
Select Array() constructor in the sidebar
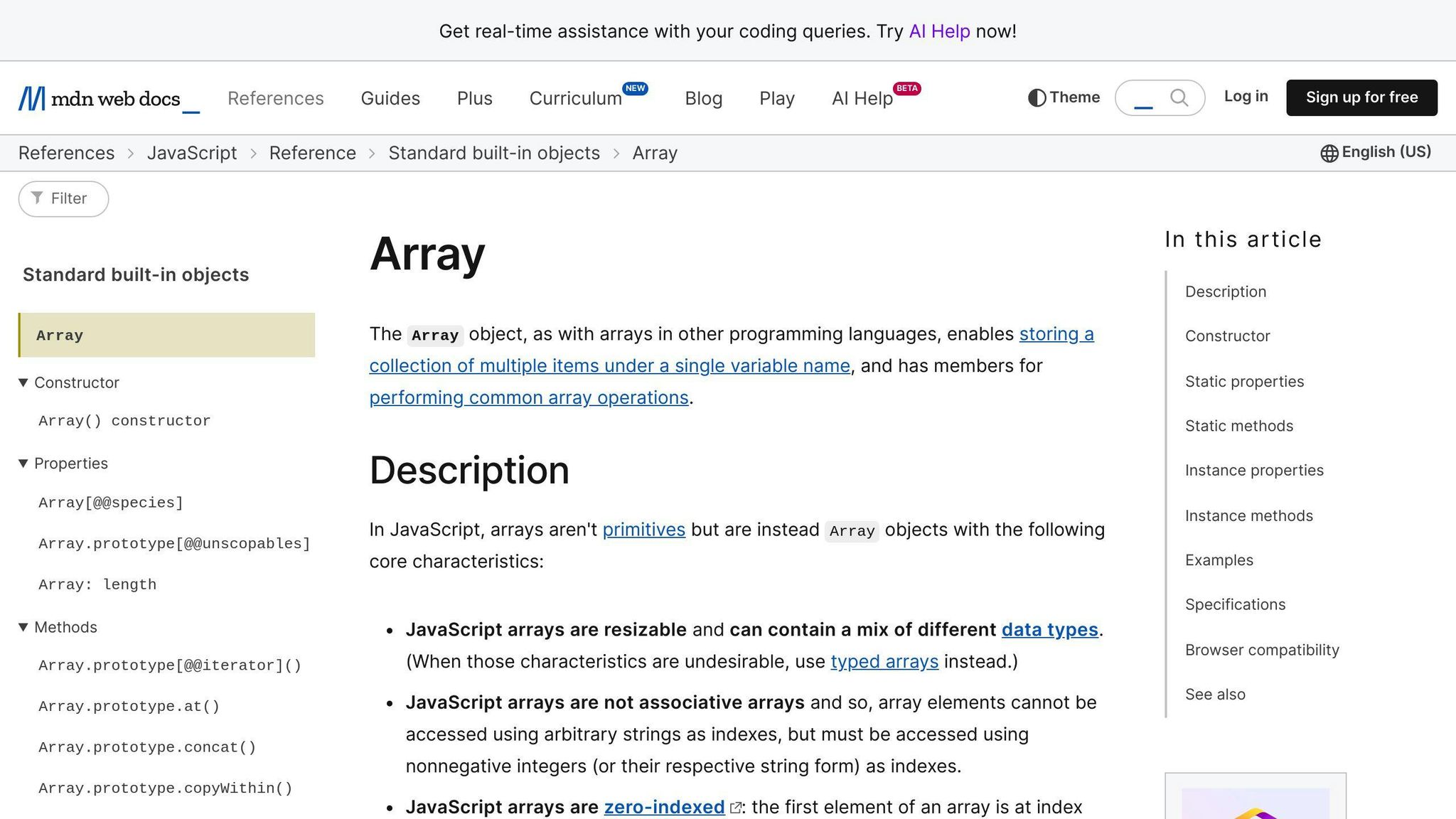click(x=124, y=420)
